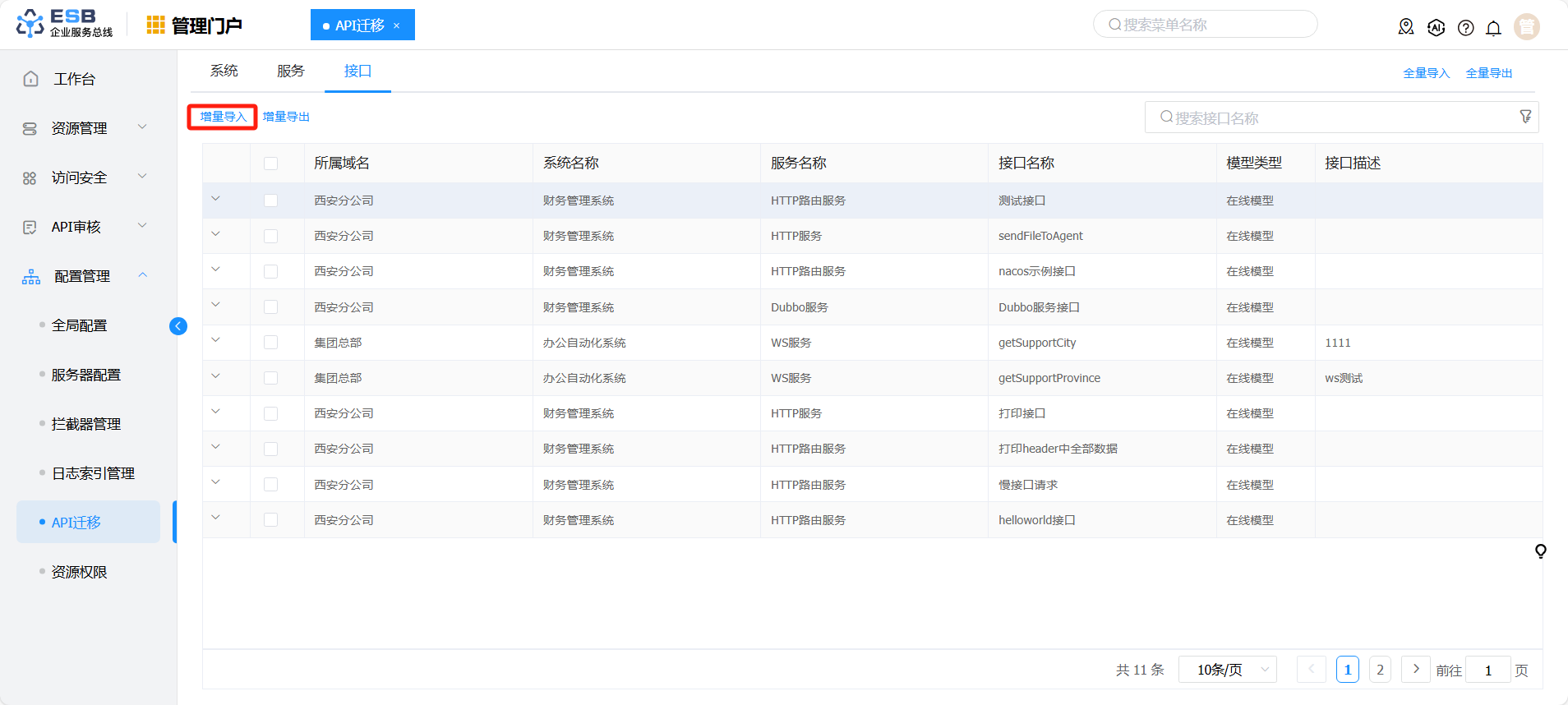The width and height of the screenshot is (1568, 705).
Task: Click the 全量导出 link
Action: point(1488,73)
